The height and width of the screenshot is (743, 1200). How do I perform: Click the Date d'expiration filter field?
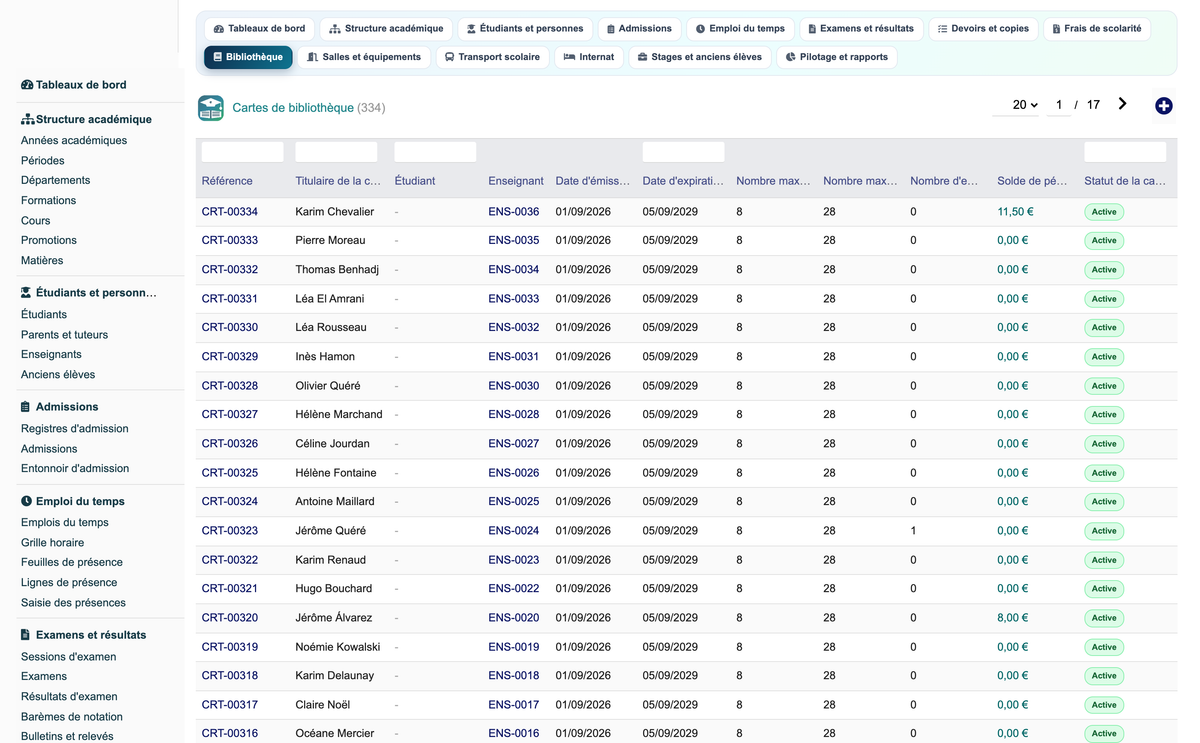[683, 152]
